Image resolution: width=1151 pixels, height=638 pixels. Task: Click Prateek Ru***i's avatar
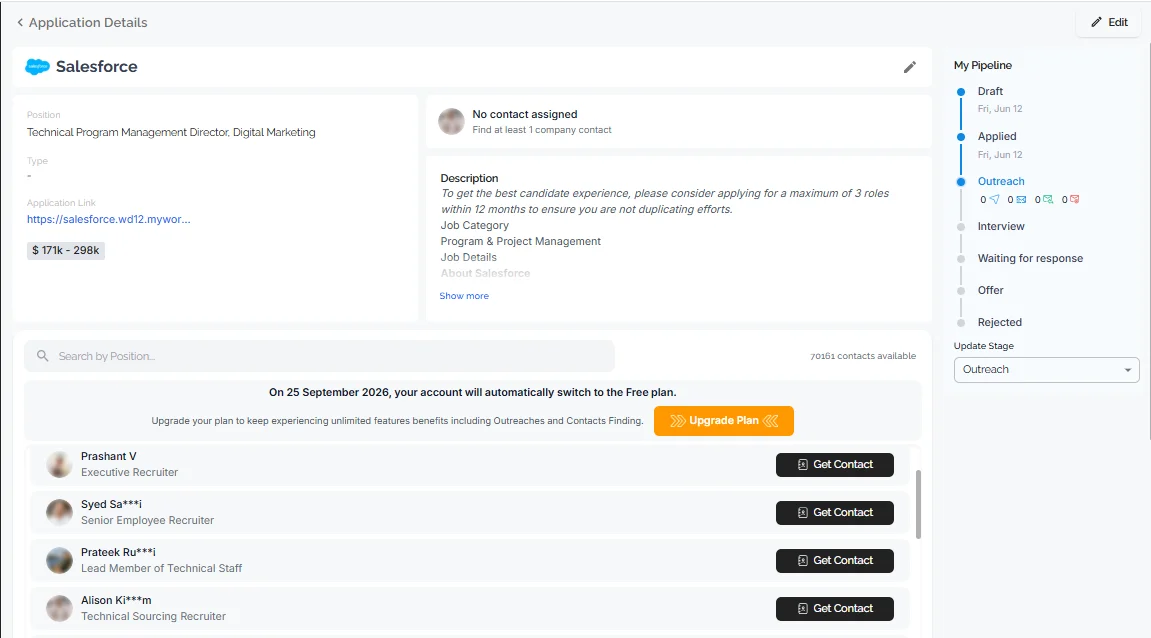click(59, 561)
